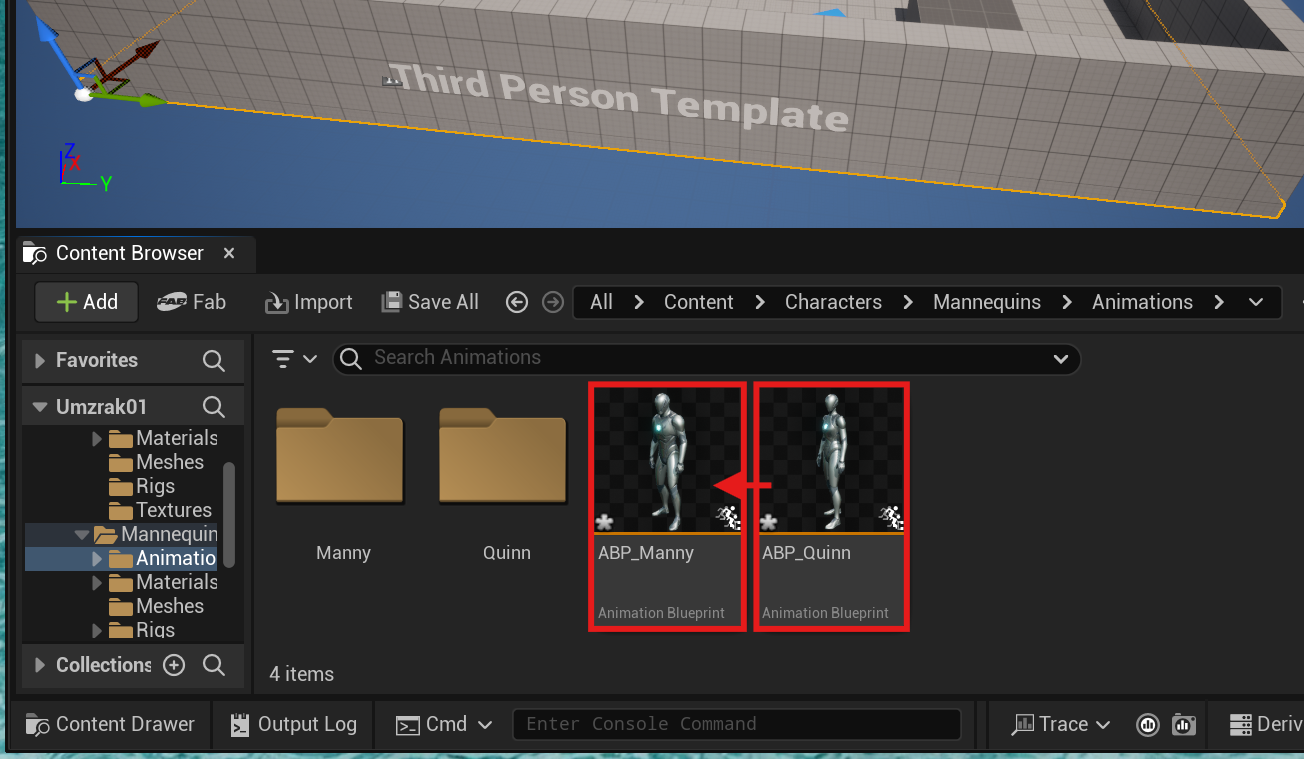Search in Favorites magnifier icon
The height and width of the screenshot is (759, 1304).
click(214, 360)
